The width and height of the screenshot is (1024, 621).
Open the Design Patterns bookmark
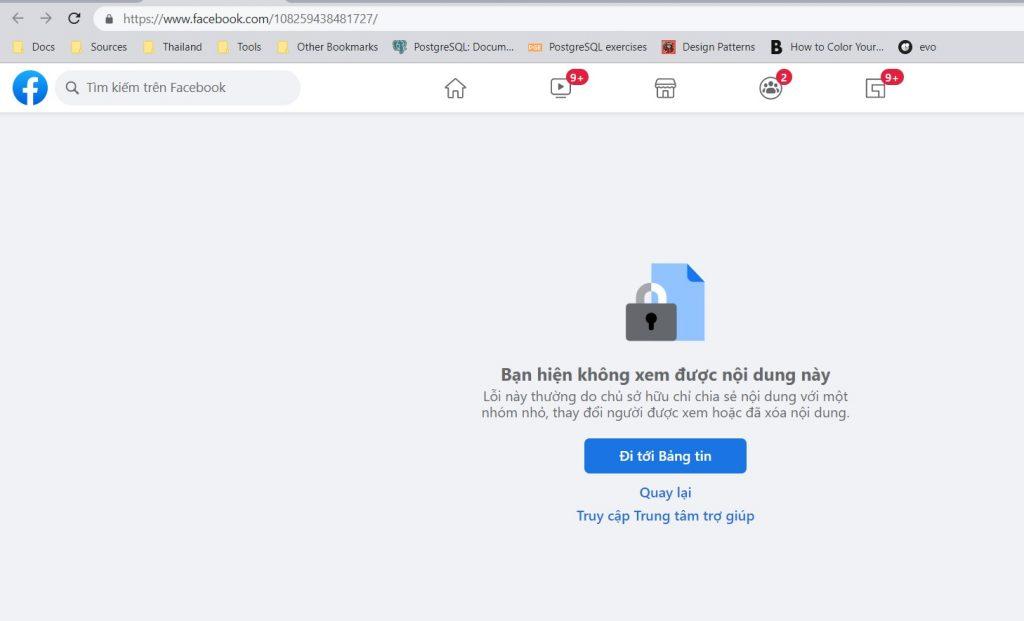coord(709,47)
